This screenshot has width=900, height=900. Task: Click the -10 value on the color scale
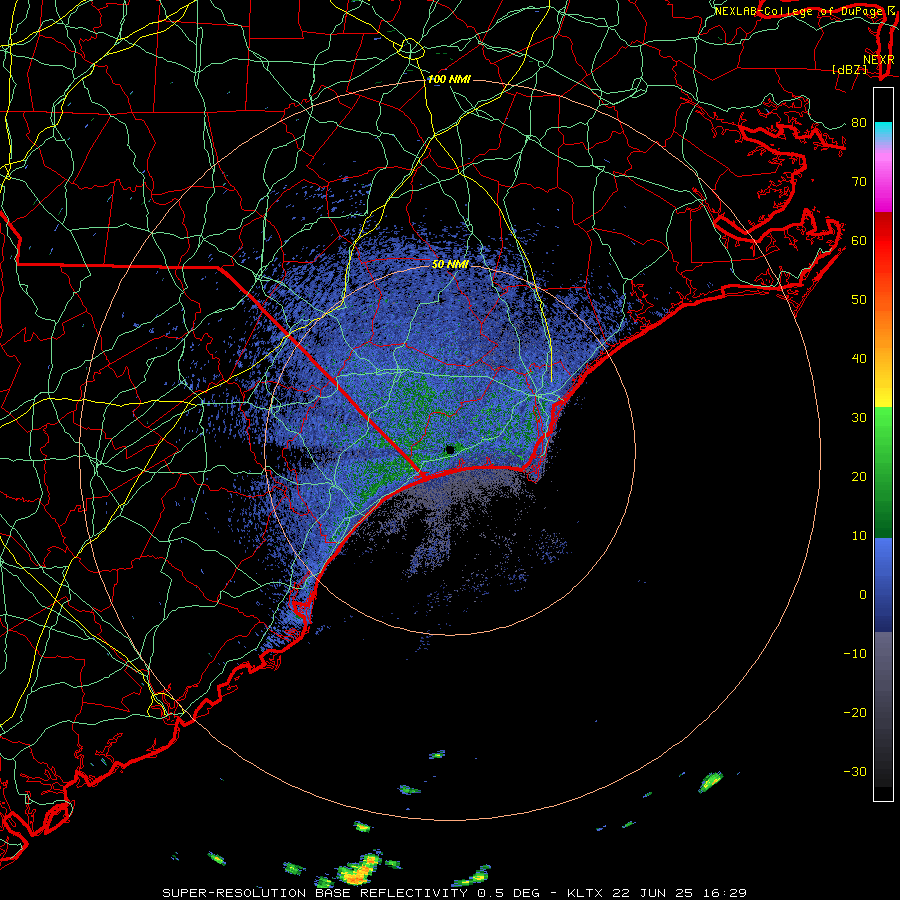(x=855, y=654)
